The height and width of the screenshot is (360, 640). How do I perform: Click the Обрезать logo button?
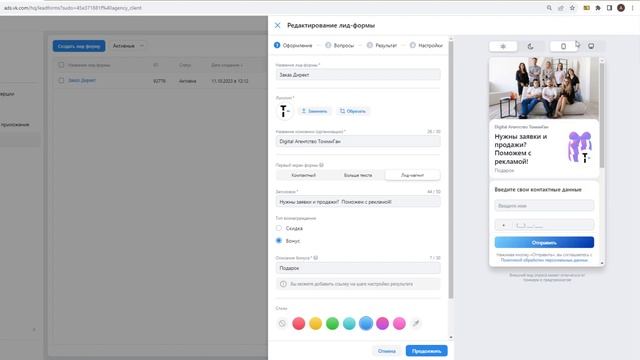353,111
